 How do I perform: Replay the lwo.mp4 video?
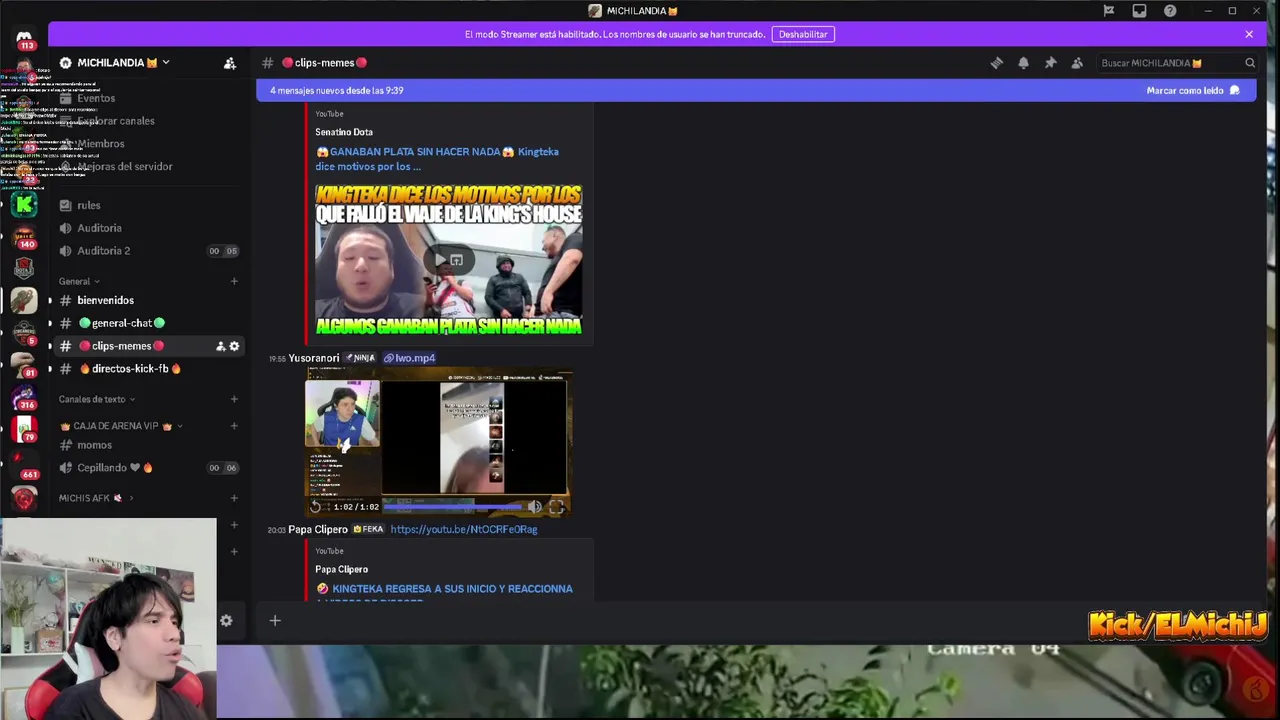[x=316, y=507]
